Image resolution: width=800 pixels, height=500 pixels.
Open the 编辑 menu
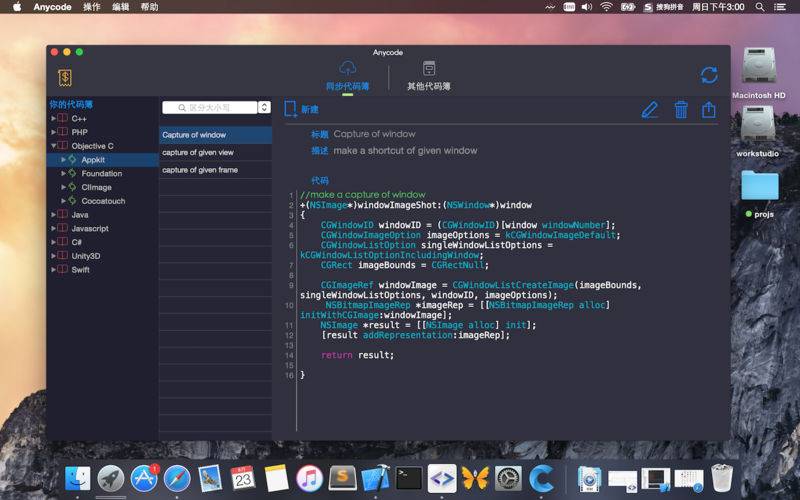(x=120, y=7)
